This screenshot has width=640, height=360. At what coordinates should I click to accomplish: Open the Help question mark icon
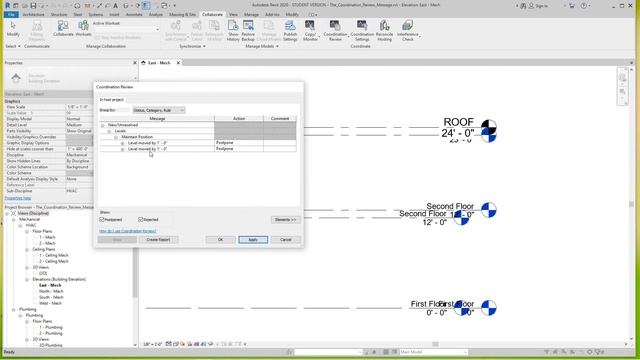[584, 6]
